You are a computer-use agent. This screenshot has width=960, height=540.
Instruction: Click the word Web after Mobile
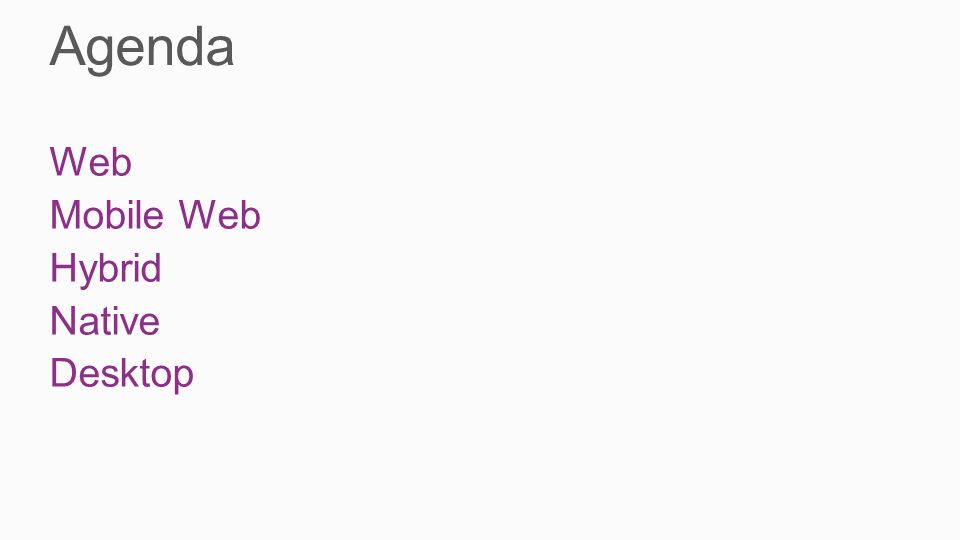pos(220,215)
